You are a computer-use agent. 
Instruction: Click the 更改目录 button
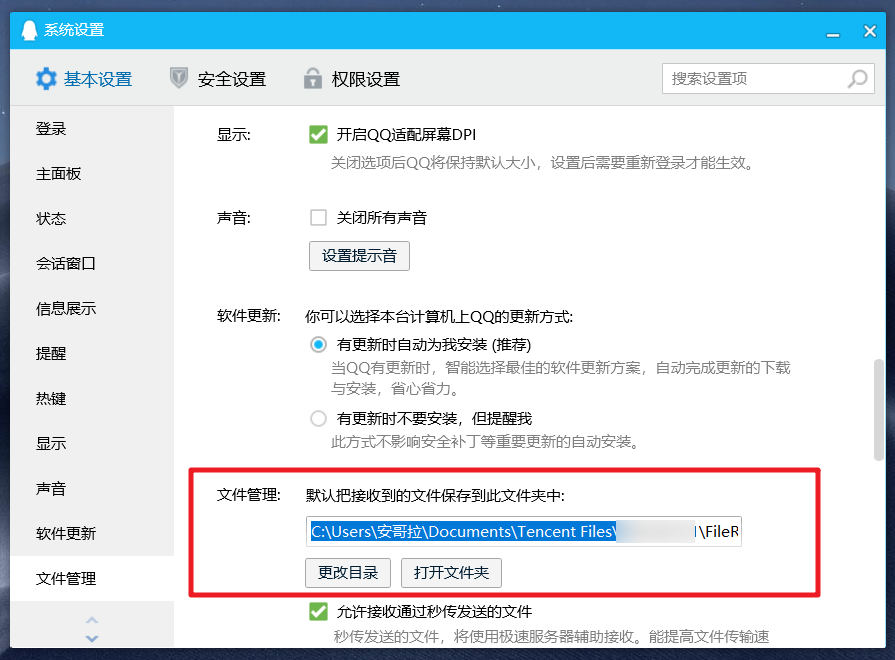[348, 573]
